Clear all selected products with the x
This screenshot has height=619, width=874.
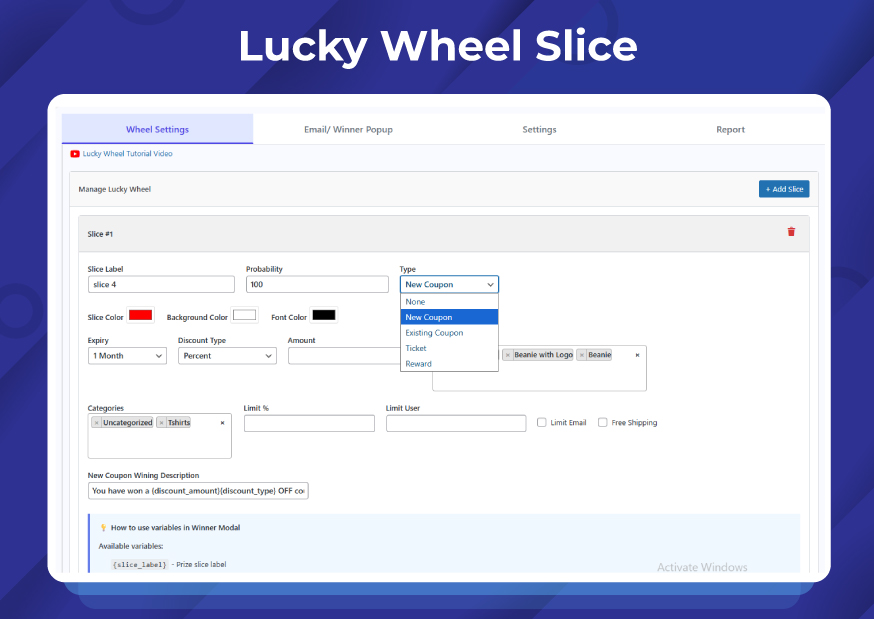[637, 355]
